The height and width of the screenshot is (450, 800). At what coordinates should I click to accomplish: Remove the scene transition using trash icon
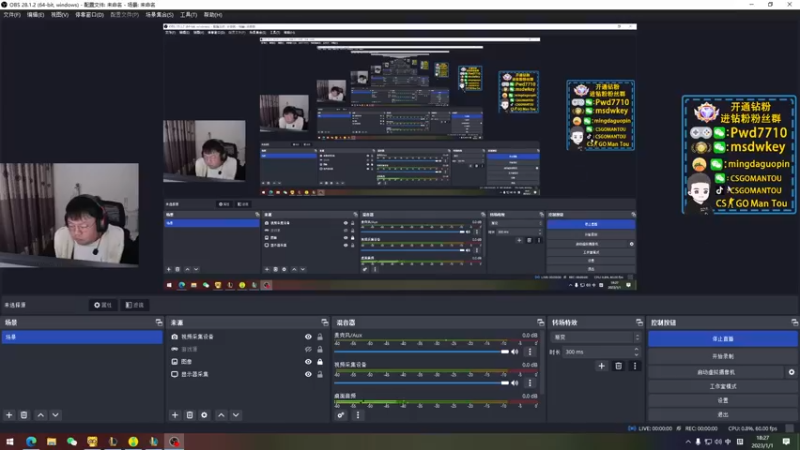click(x=618, y=366)
